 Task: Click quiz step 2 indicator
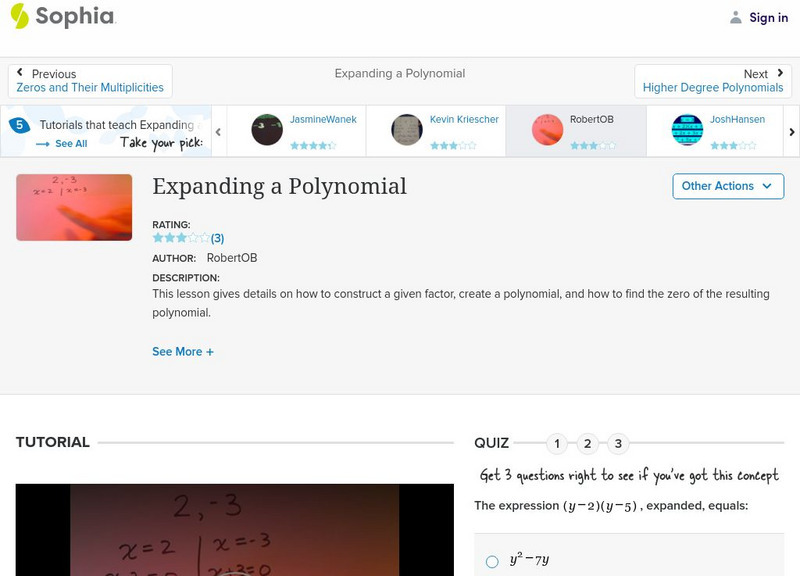(x=586, y=441)
